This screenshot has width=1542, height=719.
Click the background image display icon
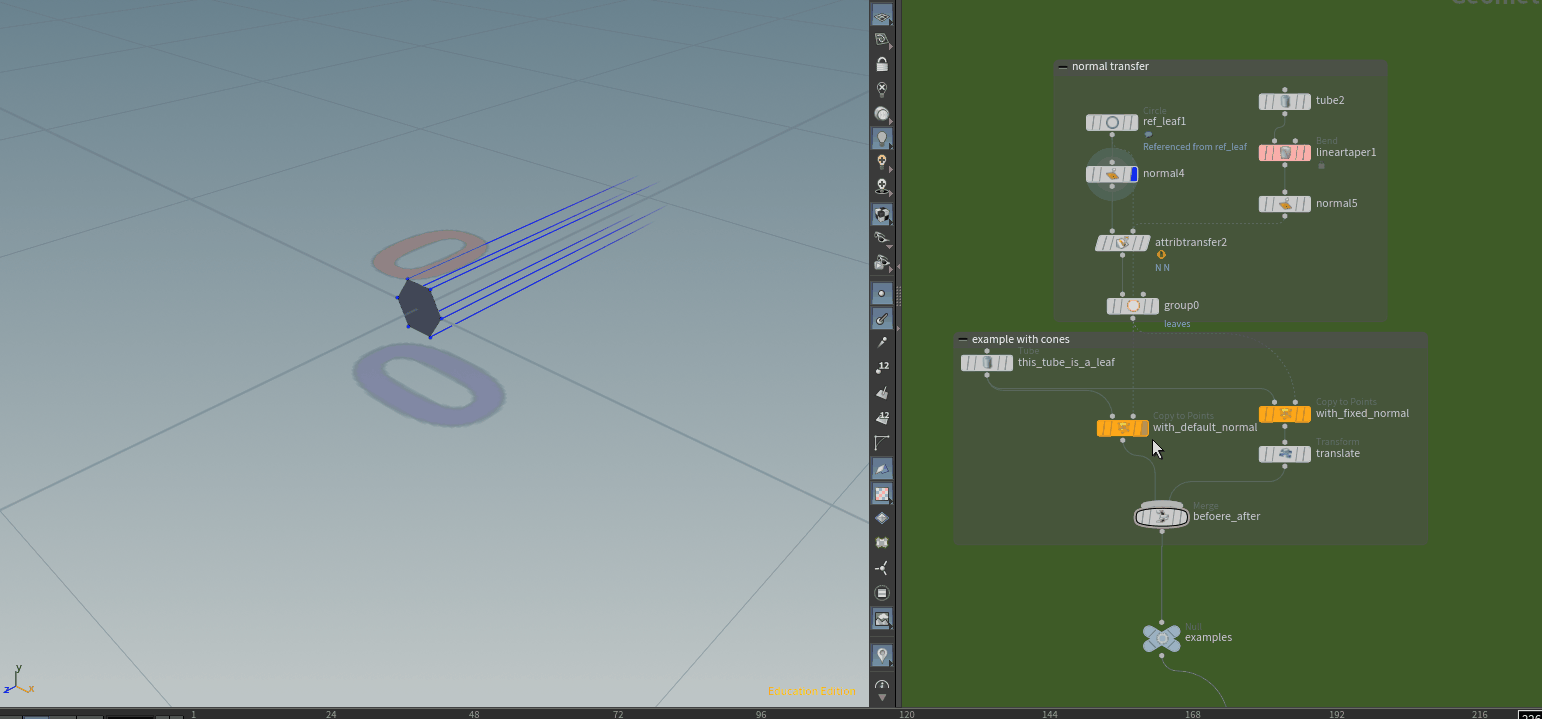click(x=881, y=620)
